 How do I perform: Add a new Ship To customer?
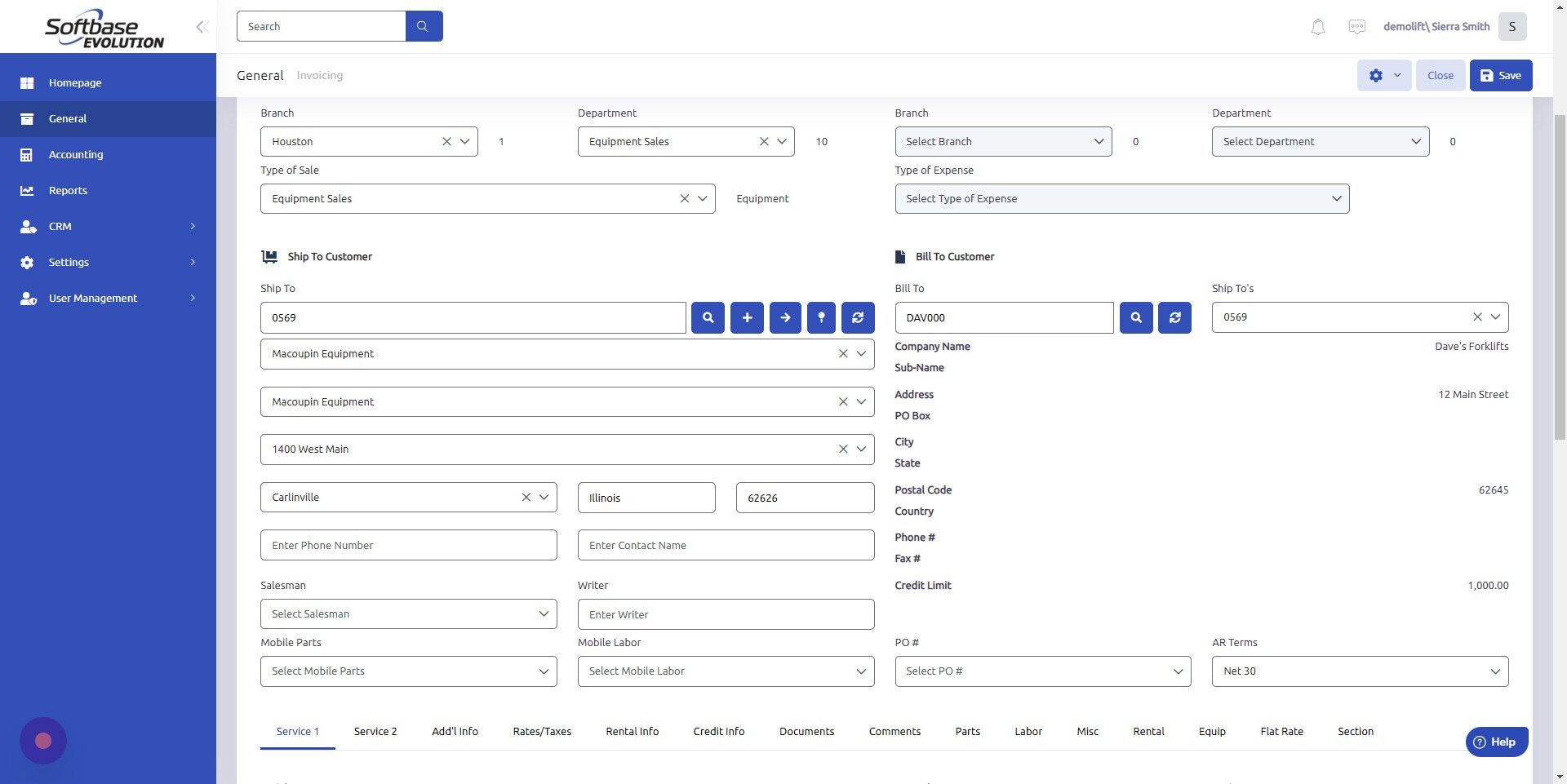tap(746, 317)
